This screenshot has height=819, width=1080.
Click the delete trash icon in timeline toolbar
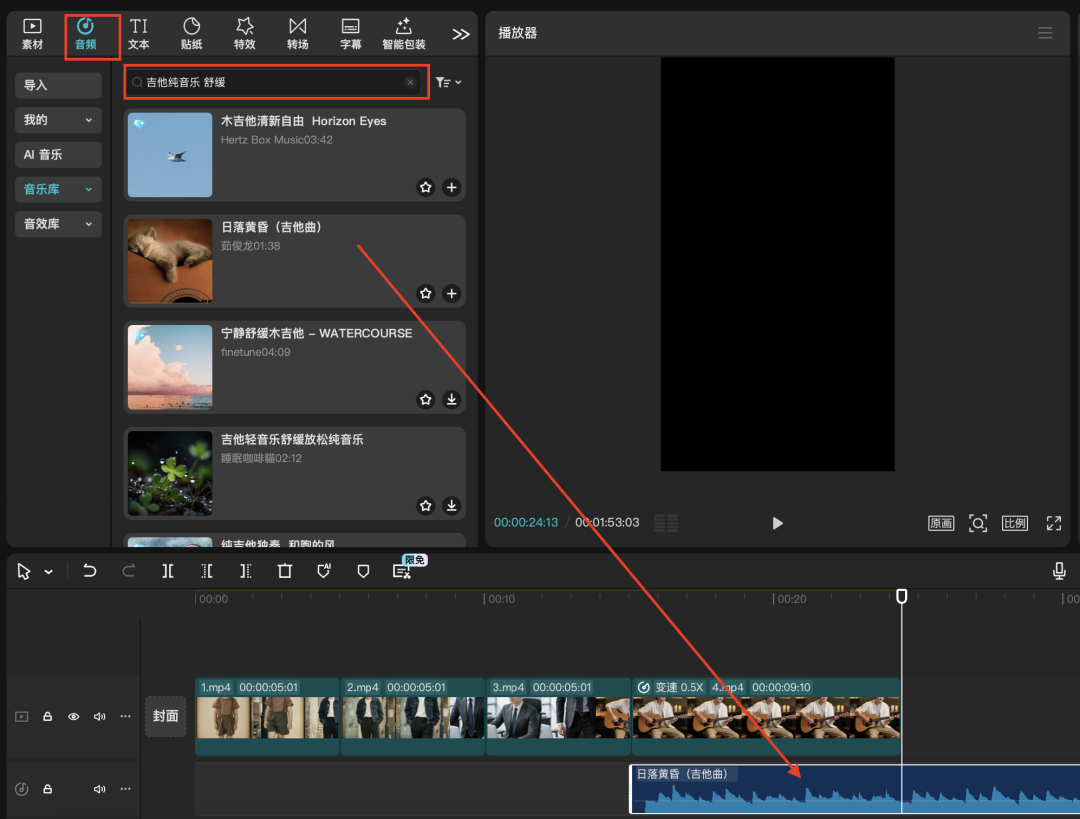point(285,571)
